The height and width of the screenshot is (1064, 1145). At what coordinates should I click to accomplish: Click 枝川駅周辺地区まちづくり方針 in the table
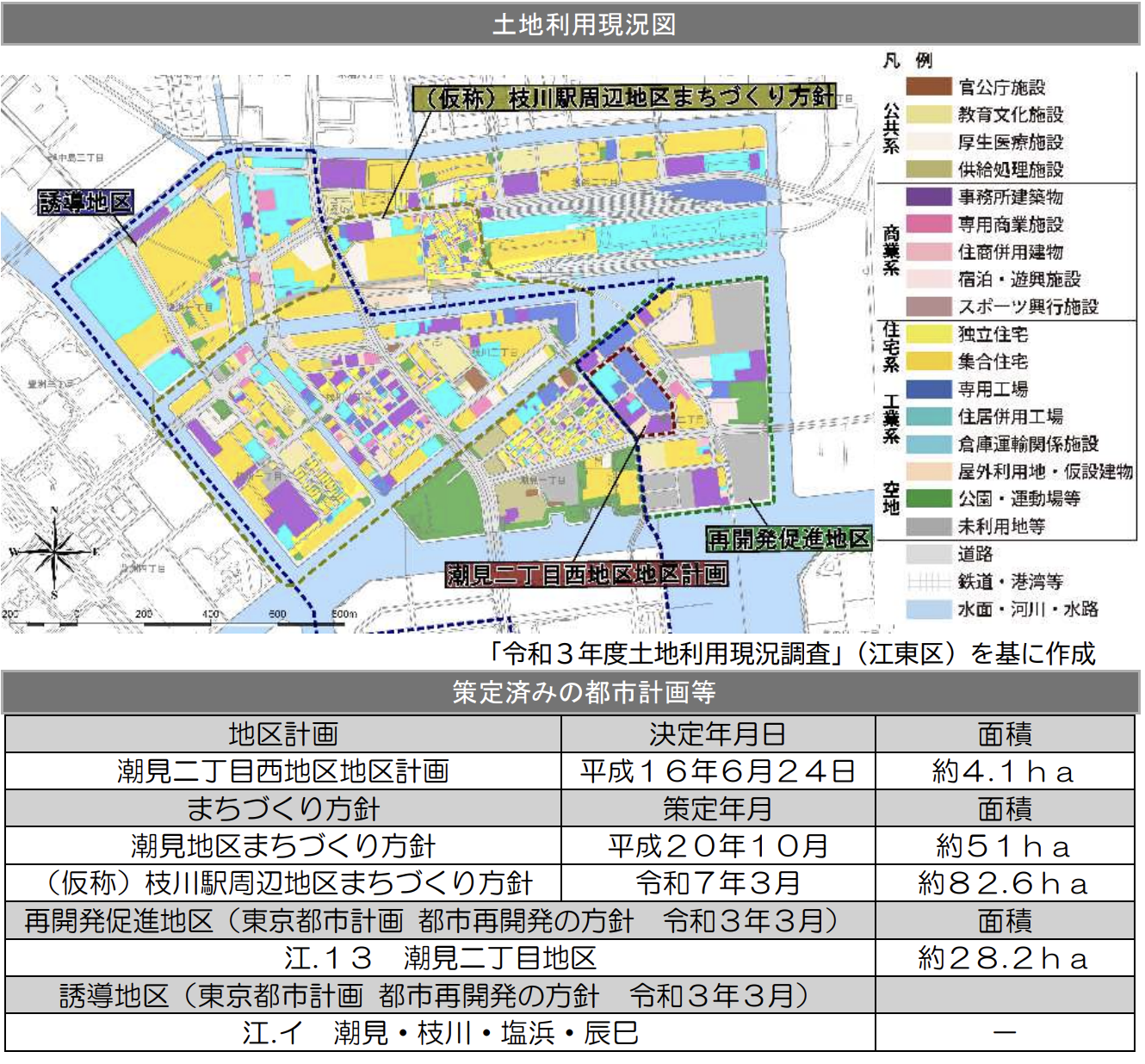click(283, 882)
